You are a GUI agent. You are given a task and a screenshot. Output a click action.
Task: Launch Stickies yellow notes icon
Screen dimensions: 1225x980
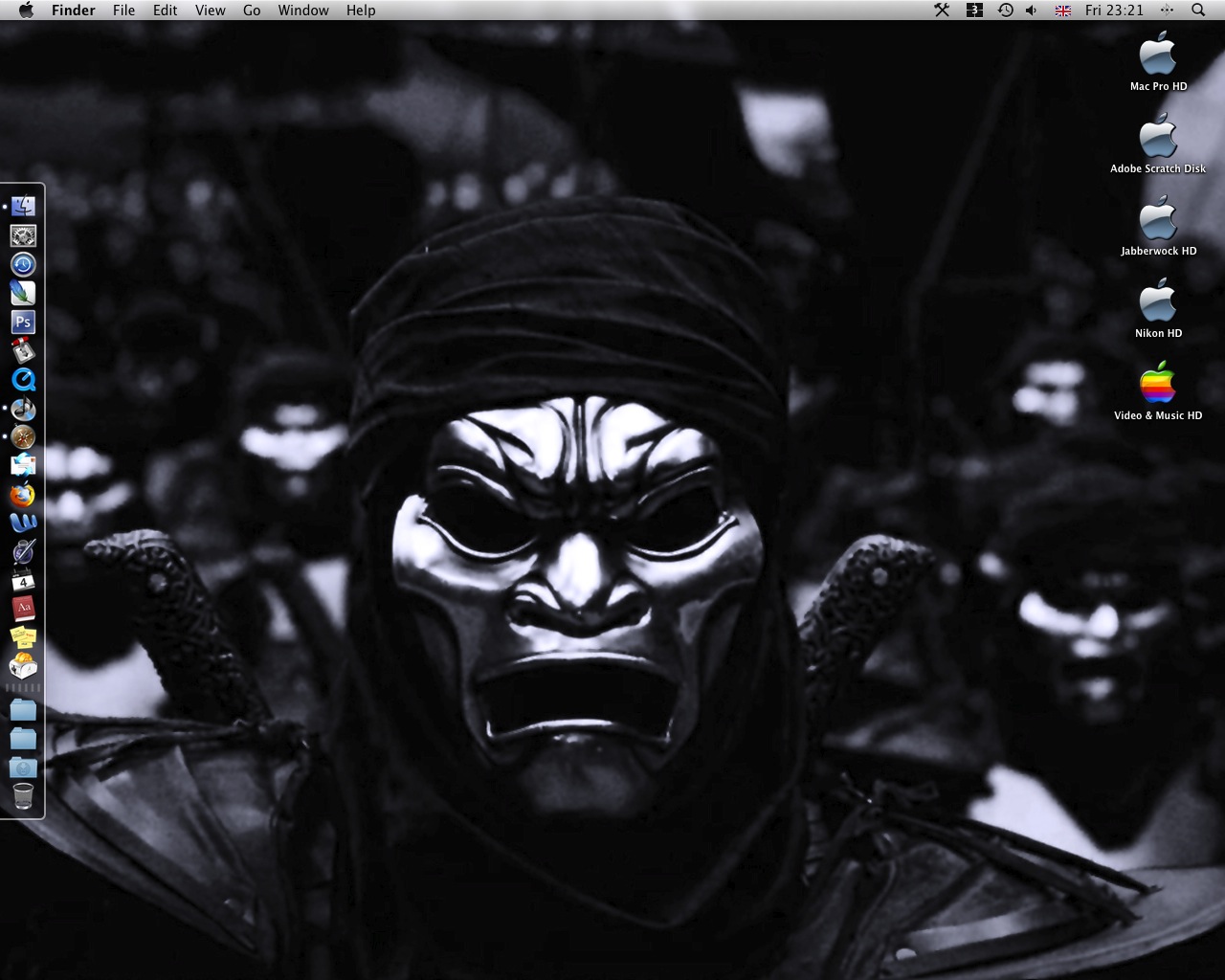pos(23,637)
